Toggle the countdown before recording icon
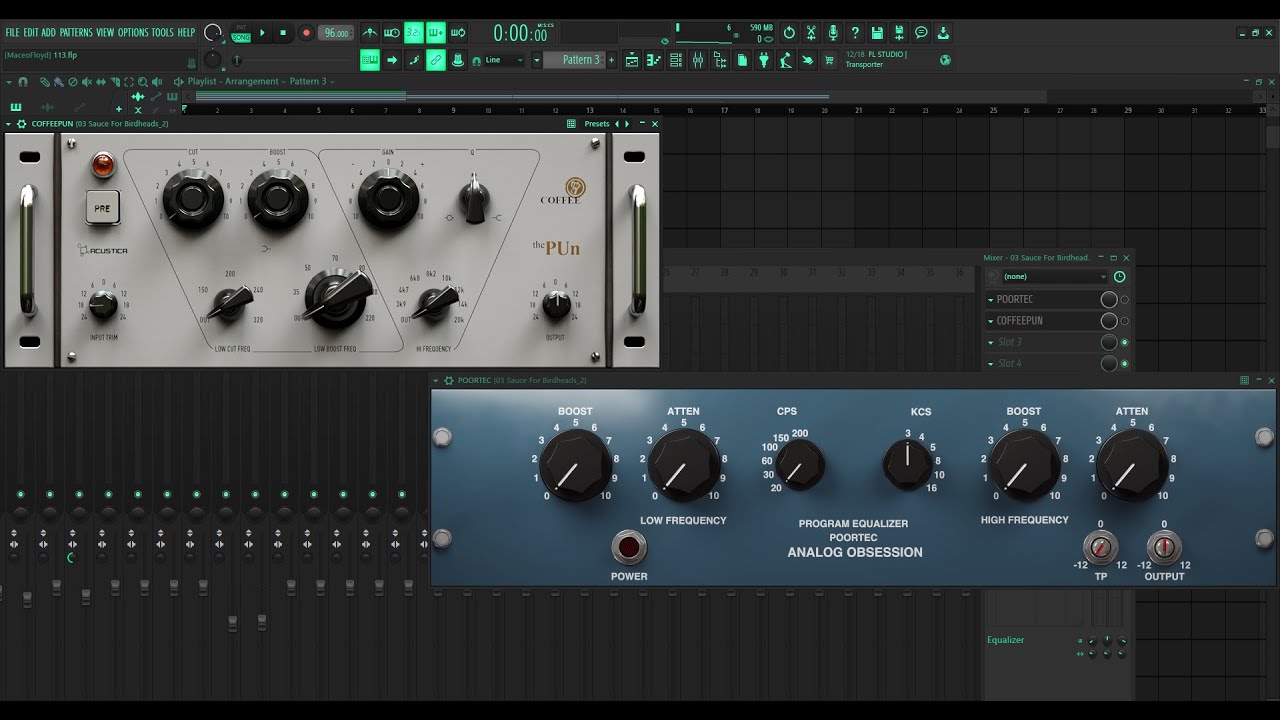The width and height of the screenshot is (1280, 720). (x=414, y=33)
